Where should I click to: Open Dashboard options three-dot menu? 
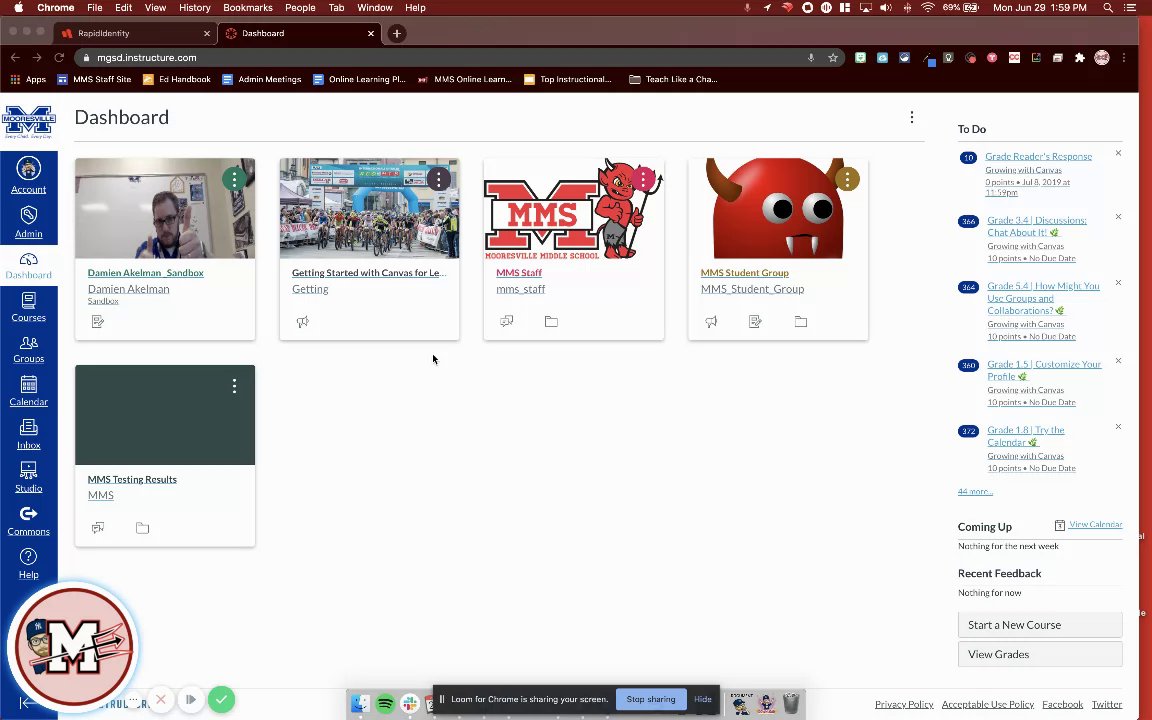pos(912,117)
